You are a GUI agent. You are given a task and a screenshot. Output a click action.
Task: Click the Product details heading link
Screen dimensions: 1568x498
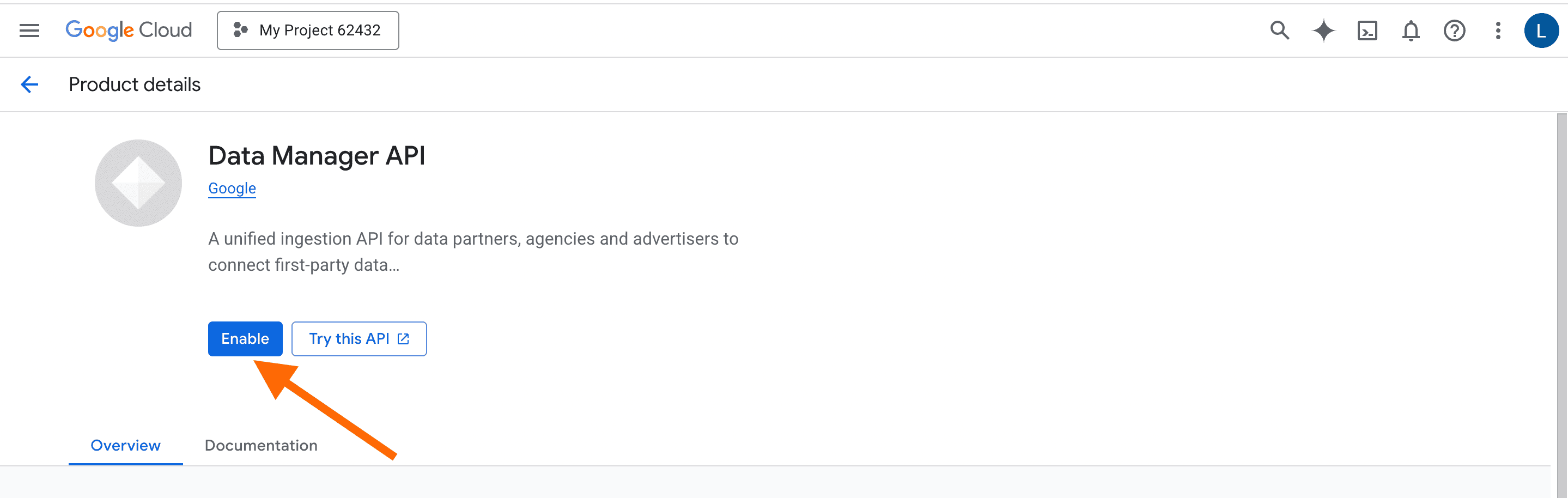(135, 84)
